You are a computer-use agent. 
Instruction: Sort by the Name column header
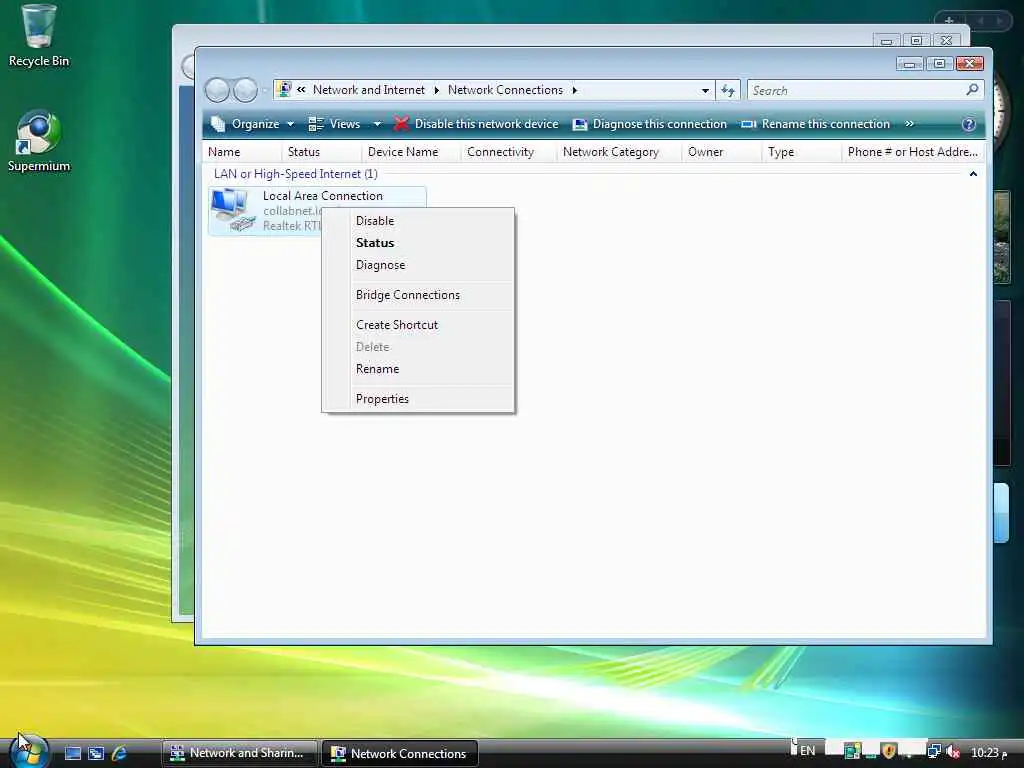pyautogui.click(x=242, y=152)
